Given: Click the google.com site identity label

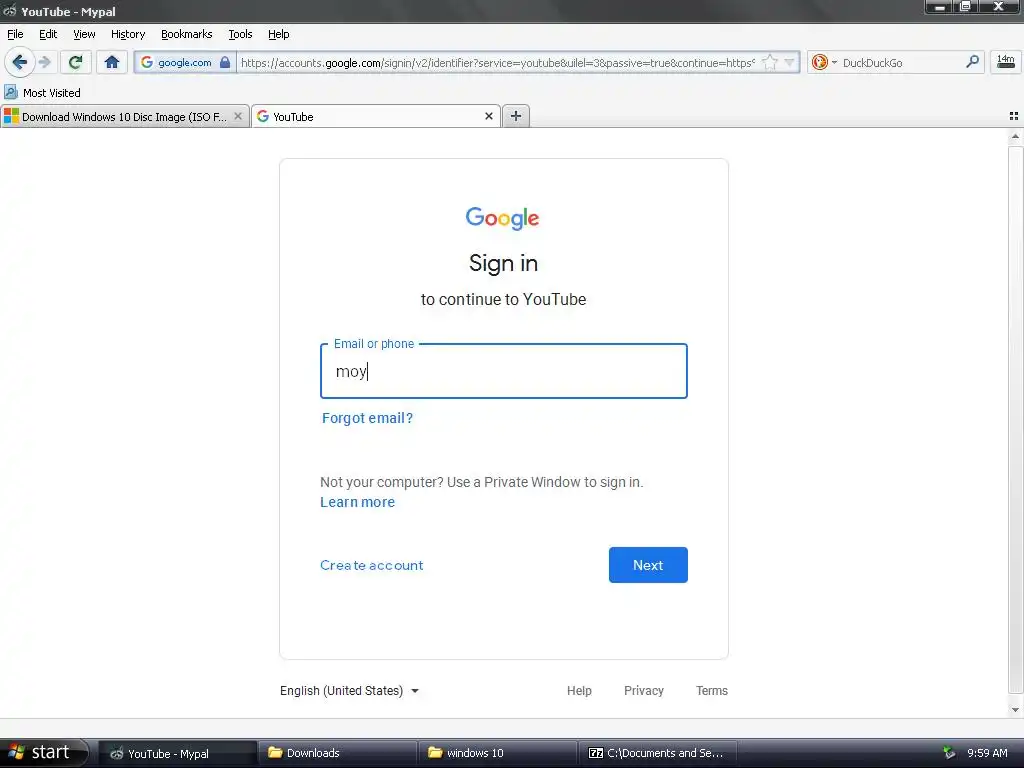Looking at the screenshot, I should (185, 63).
